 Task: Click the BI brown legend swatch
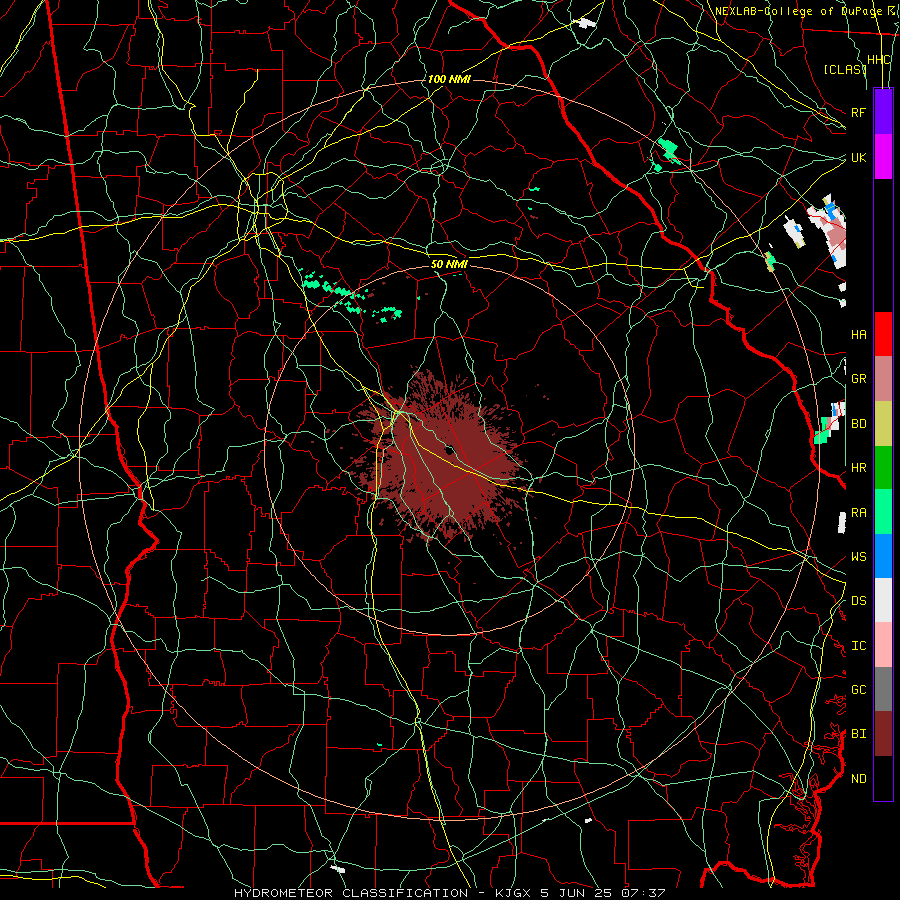click(883, 734)
